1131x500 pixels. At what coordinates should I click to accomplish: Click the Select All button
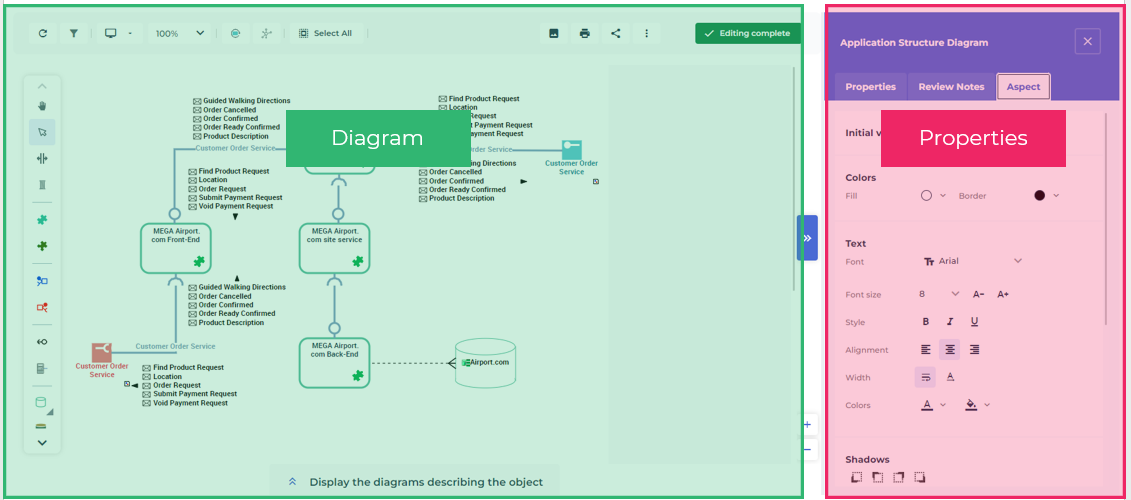(325, 33)
